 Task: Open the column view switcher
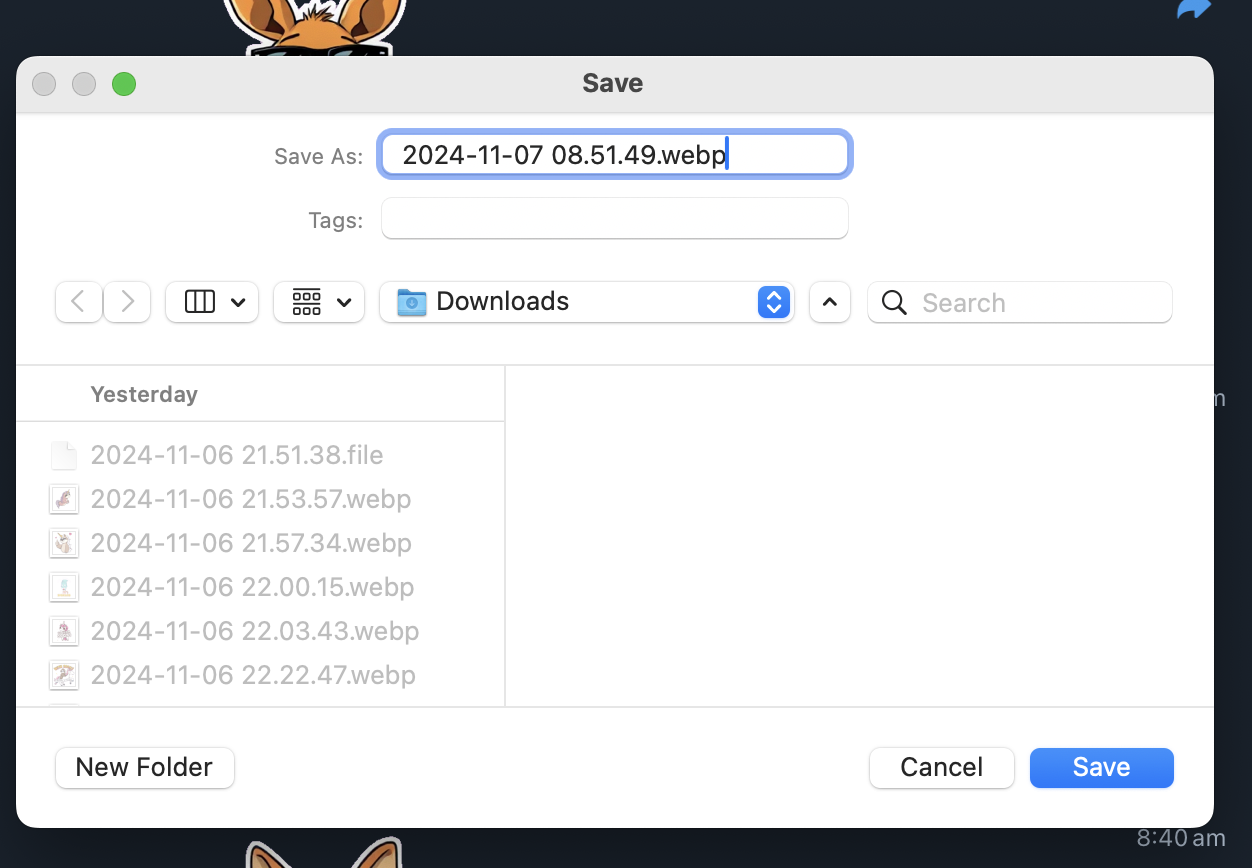212,302
